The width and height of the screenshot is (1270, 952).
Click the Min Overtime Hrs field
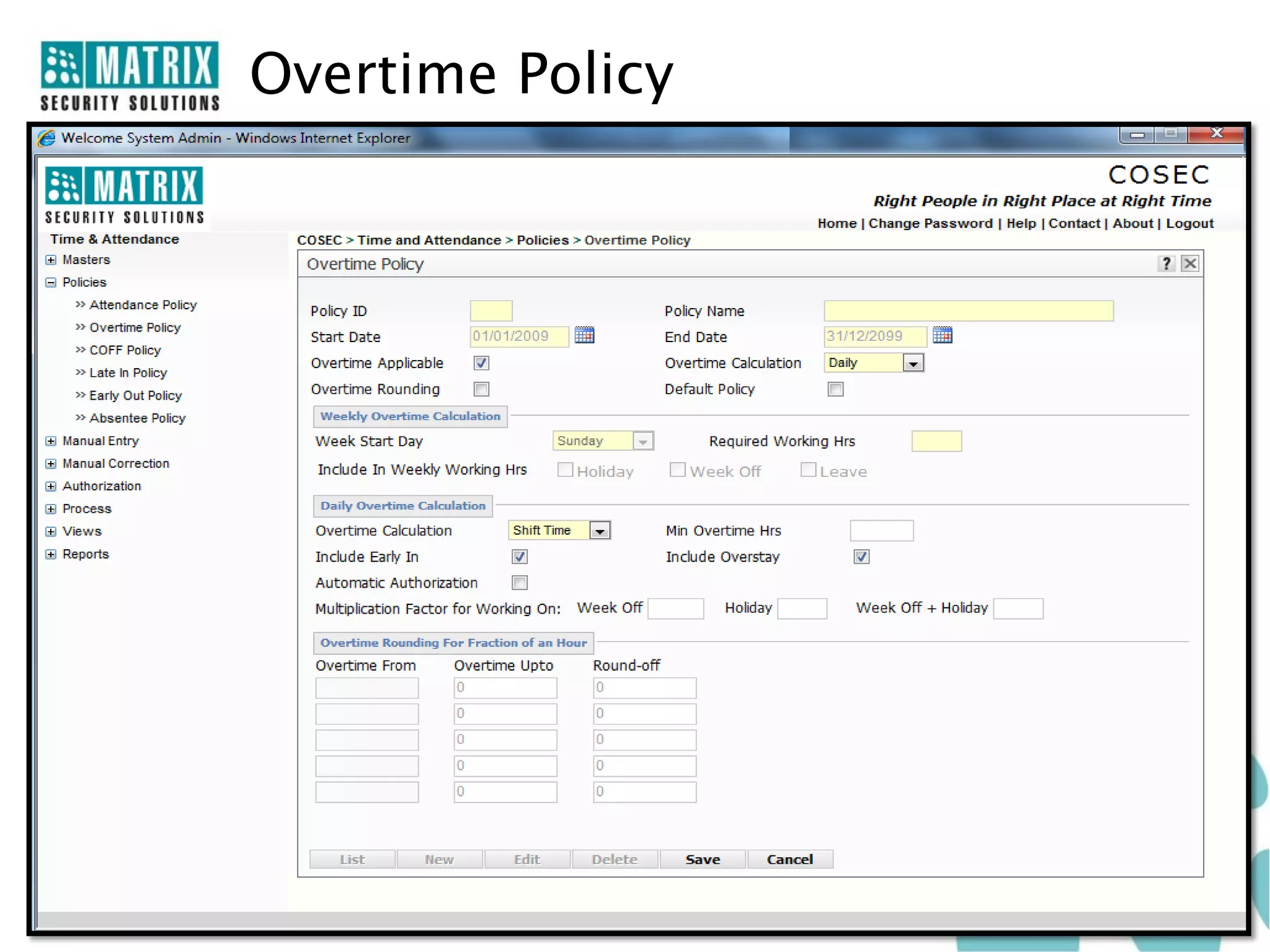(x=881, y=531)
